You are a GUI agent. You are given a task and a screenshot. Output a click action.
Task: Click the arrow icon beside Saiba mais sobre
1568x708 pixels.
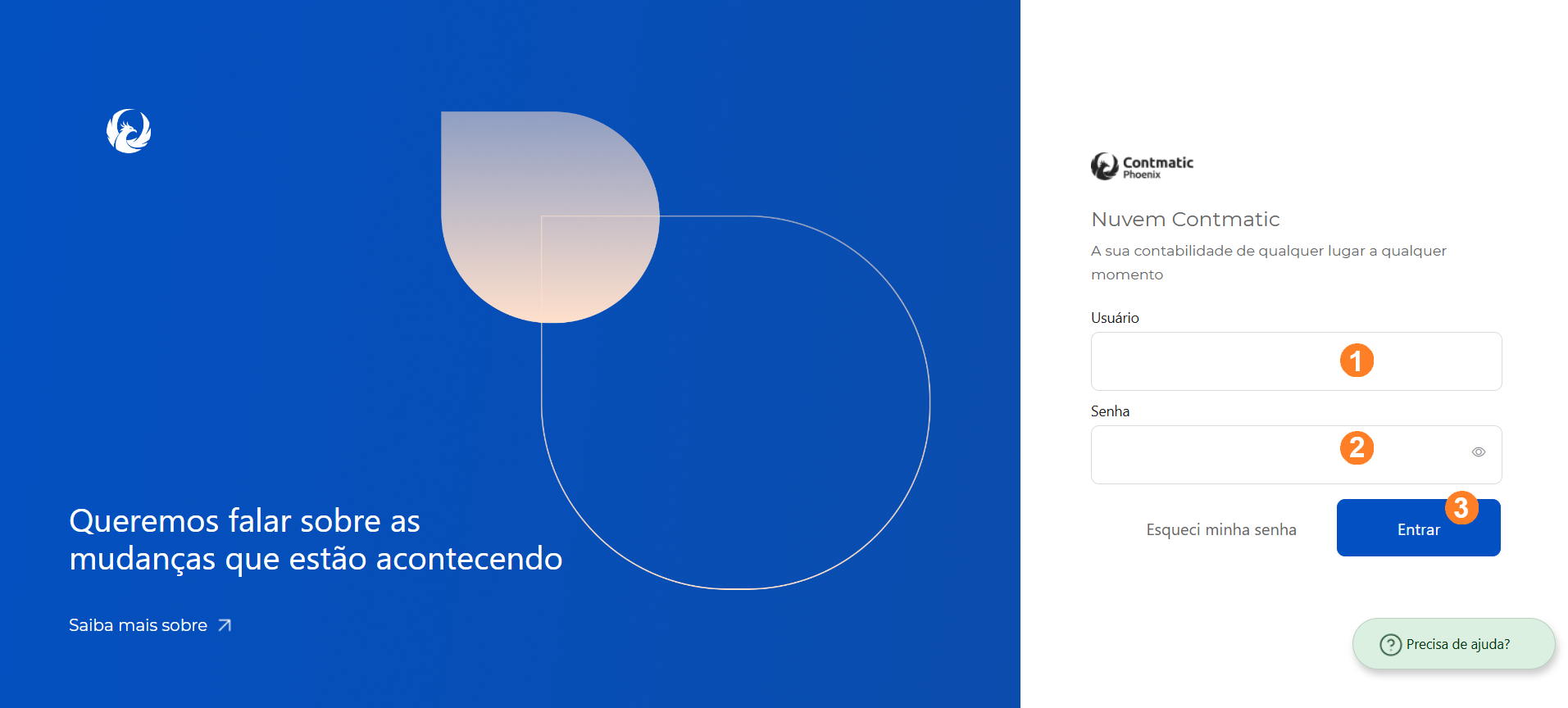225,625
